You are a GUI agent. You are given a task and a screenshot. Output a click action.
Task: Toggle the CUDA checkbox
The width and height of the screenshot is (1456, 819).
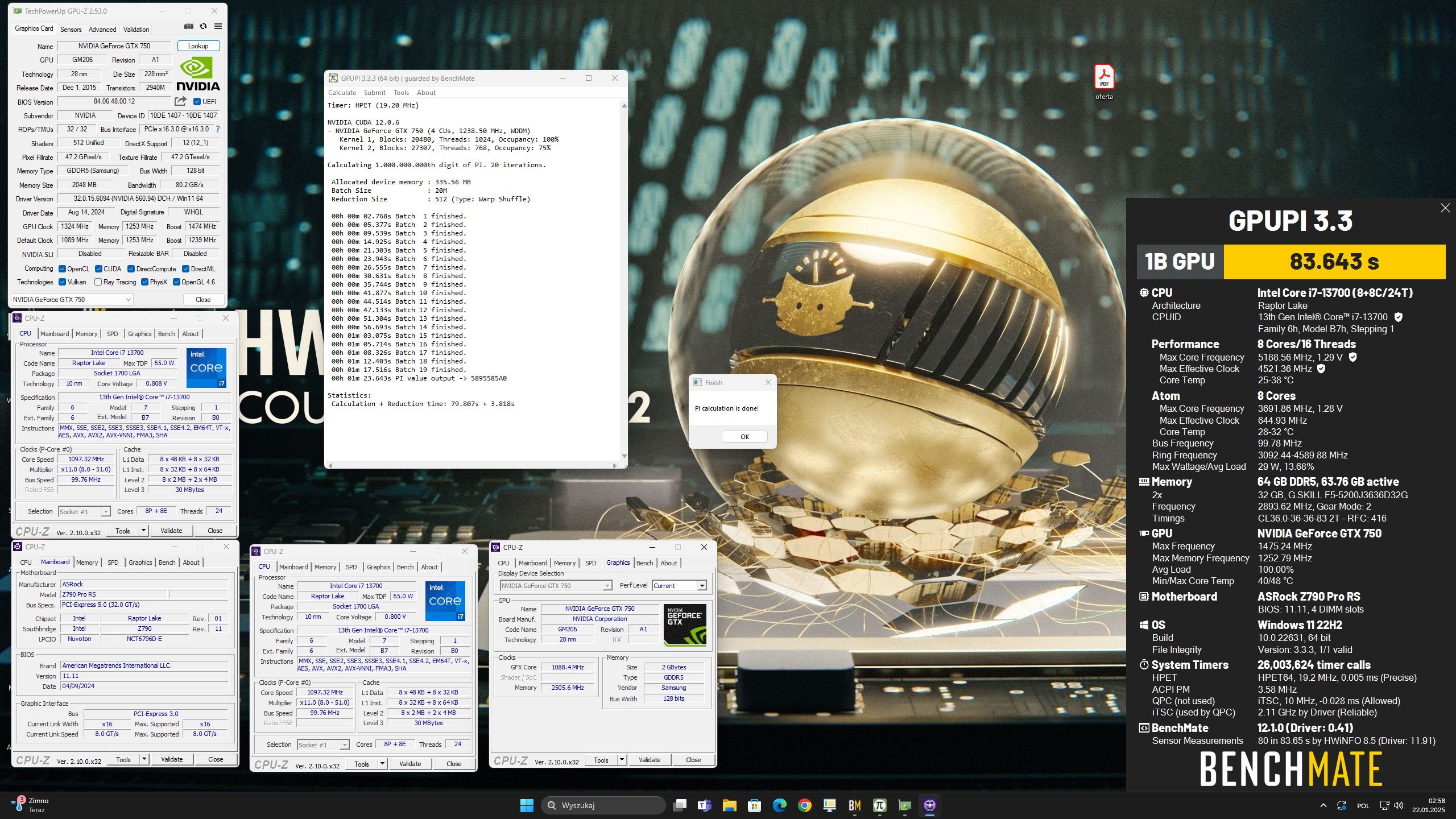coord(98,269)
